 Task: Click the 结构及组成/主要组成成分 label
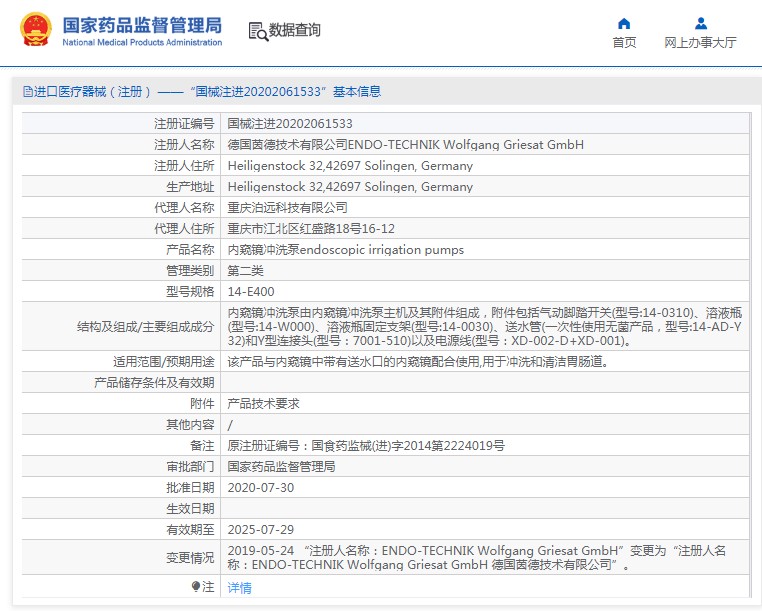pos(145,327)
